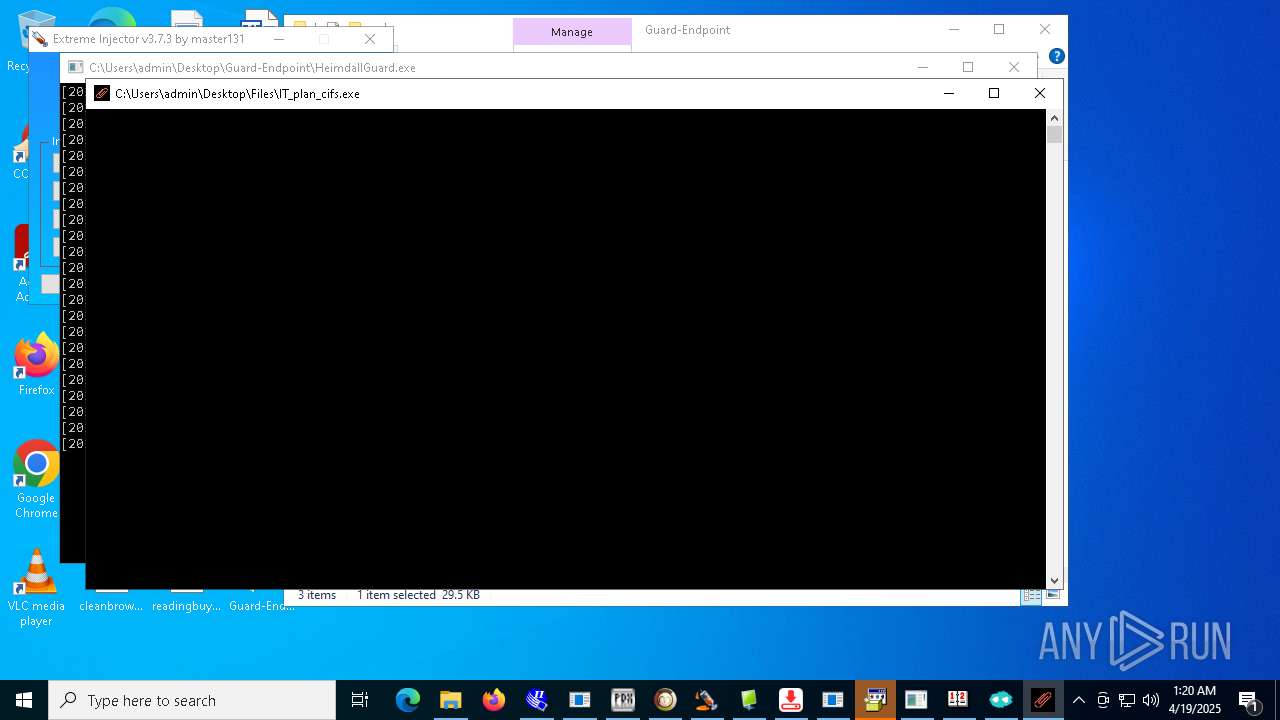Open Firefox from the desktop shortcut
This screenshot has height=720, width=1280.
point(36,365)
